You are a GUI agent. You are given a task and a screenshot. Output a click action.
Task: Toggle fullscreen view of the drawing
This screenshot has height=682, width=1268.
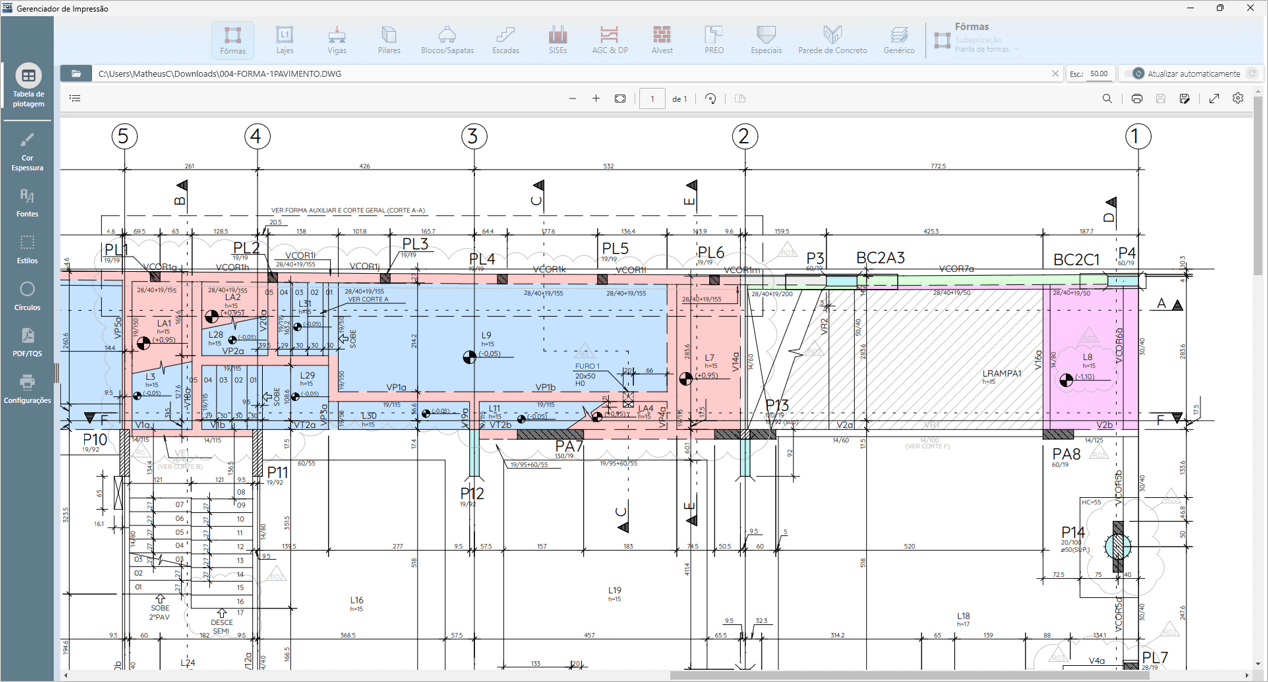1214,99
